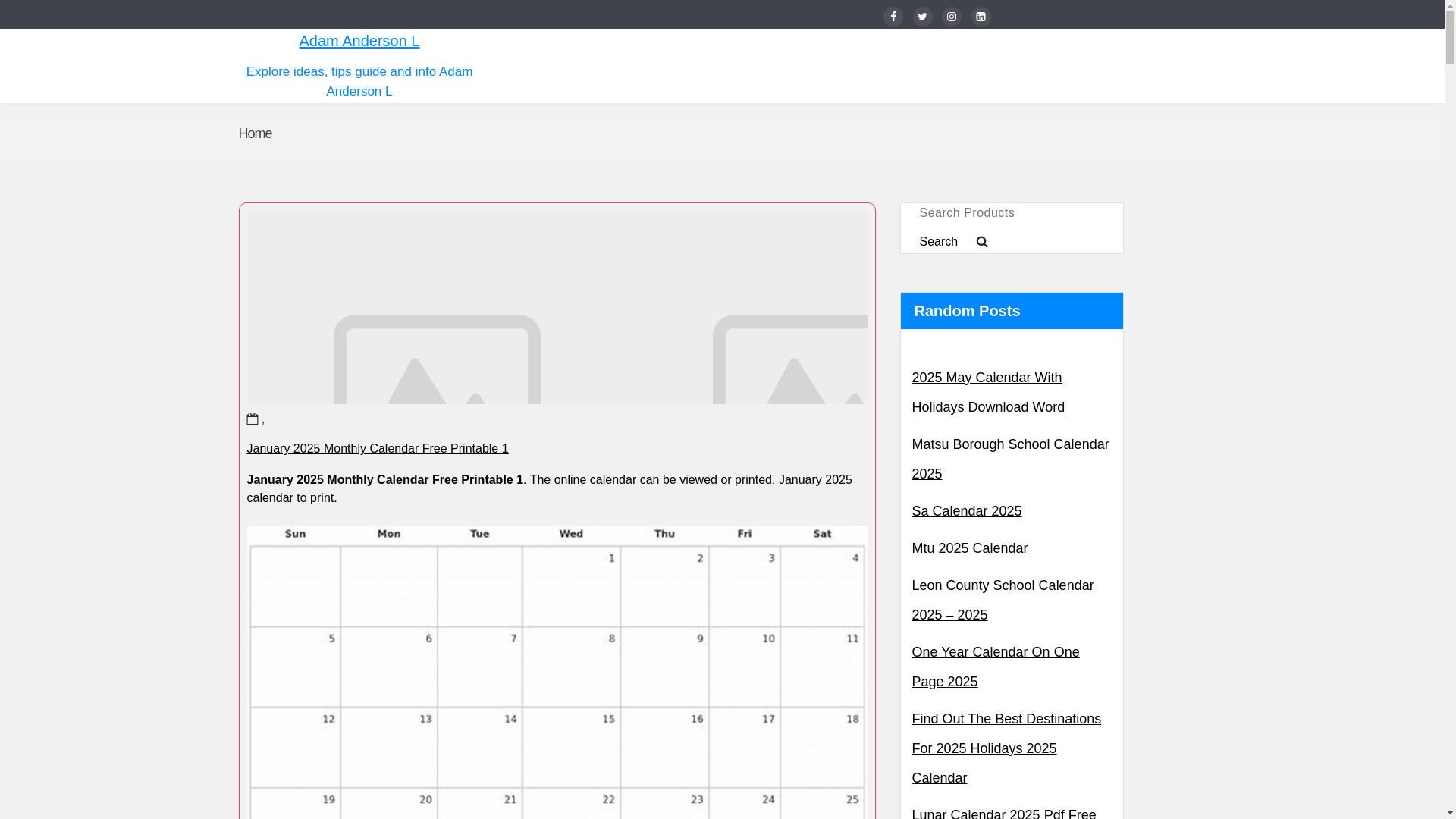This screenshot has width=1456, height=819.
Task: Open January 2025 Monthly Calendar Free Printable 1 link
Action: pyautogui.click(x=378, y=448)
